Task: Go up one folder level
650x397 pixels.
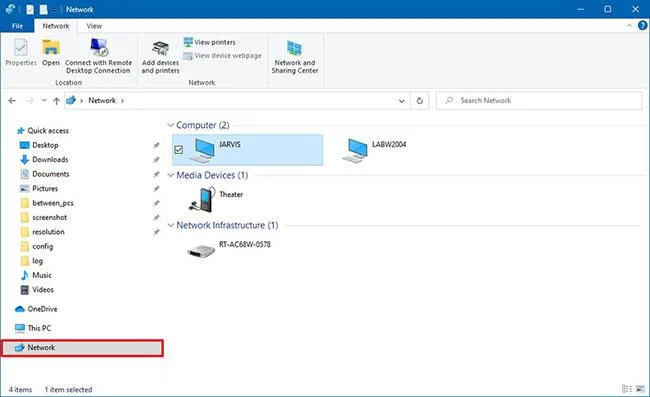Action: pos(56,101)
